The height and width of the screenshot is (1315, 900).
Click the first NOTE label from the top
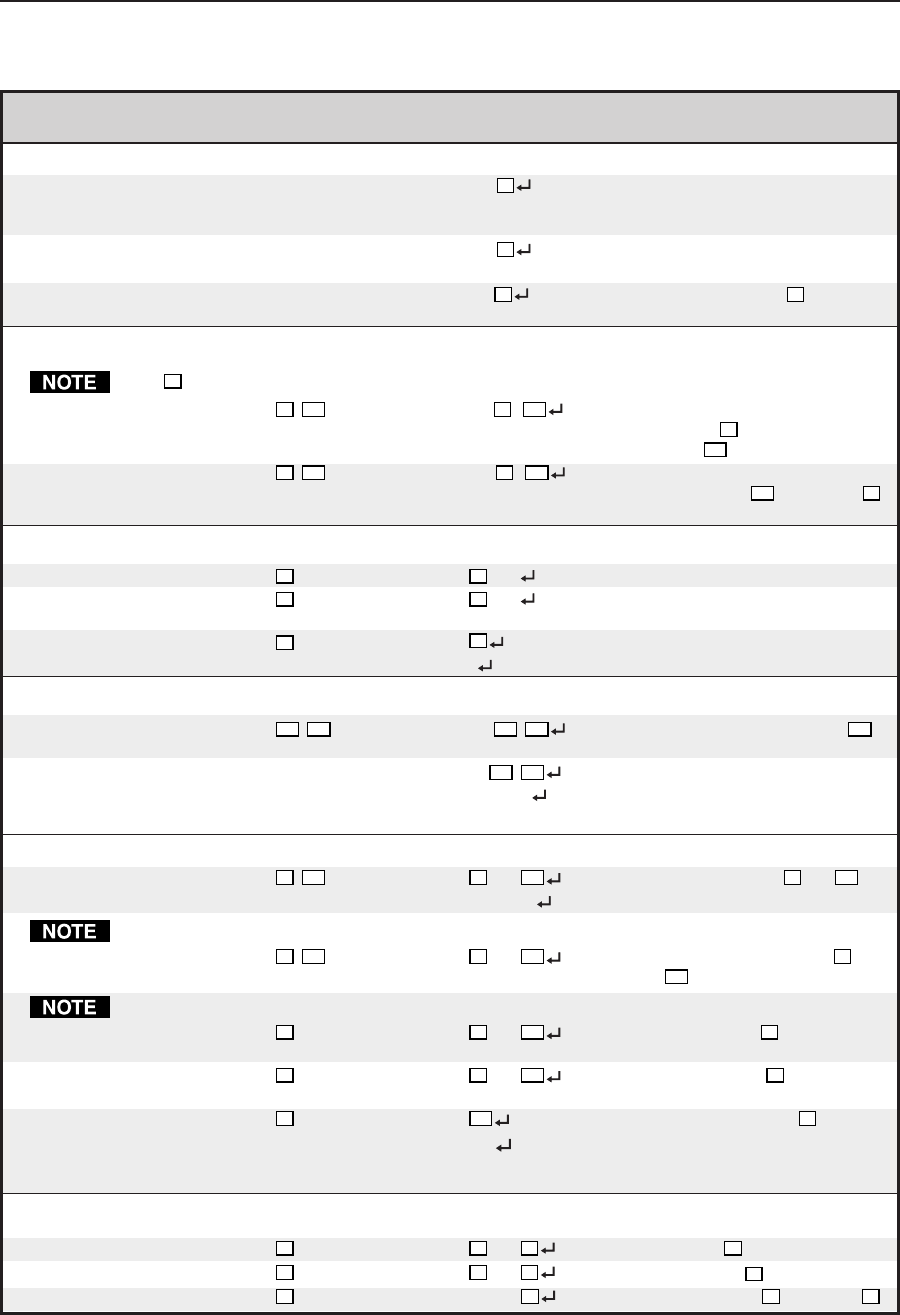click(69, 383)
